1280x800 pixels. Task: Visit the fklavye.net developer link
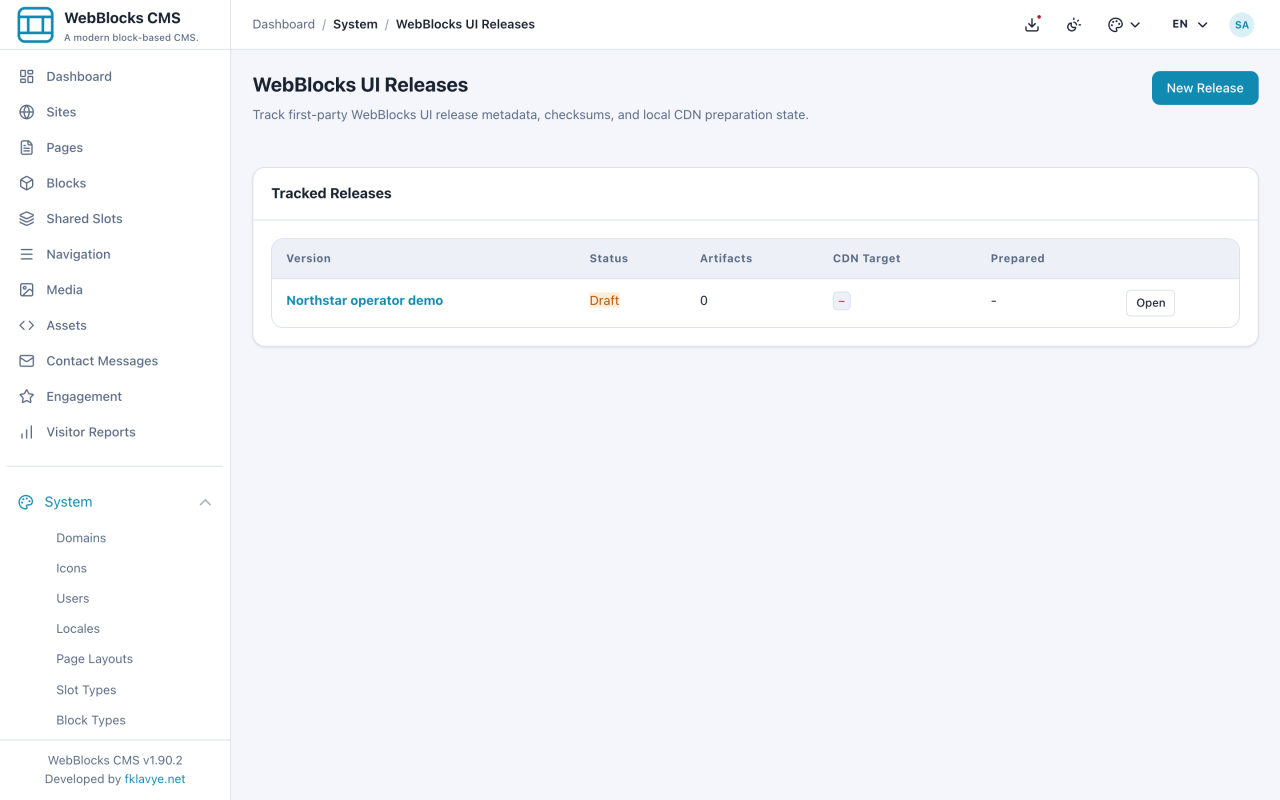(x=155, y=779)
